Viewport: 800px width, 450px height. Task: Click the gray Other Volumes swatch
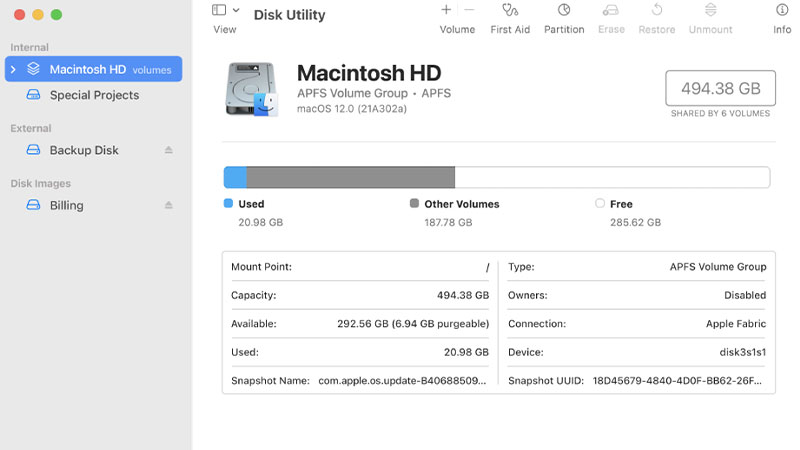pos(414,203)
